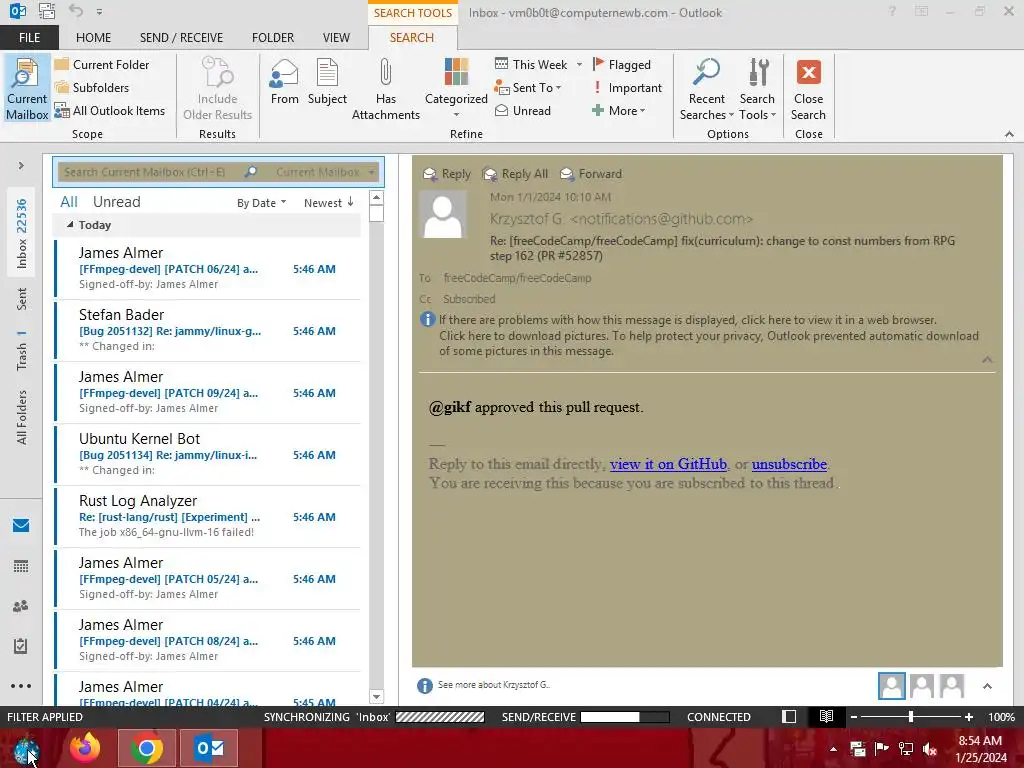Click the zoom slider handle
Viewport: 1024px width, 768px height.
click(x=910, y=717)
